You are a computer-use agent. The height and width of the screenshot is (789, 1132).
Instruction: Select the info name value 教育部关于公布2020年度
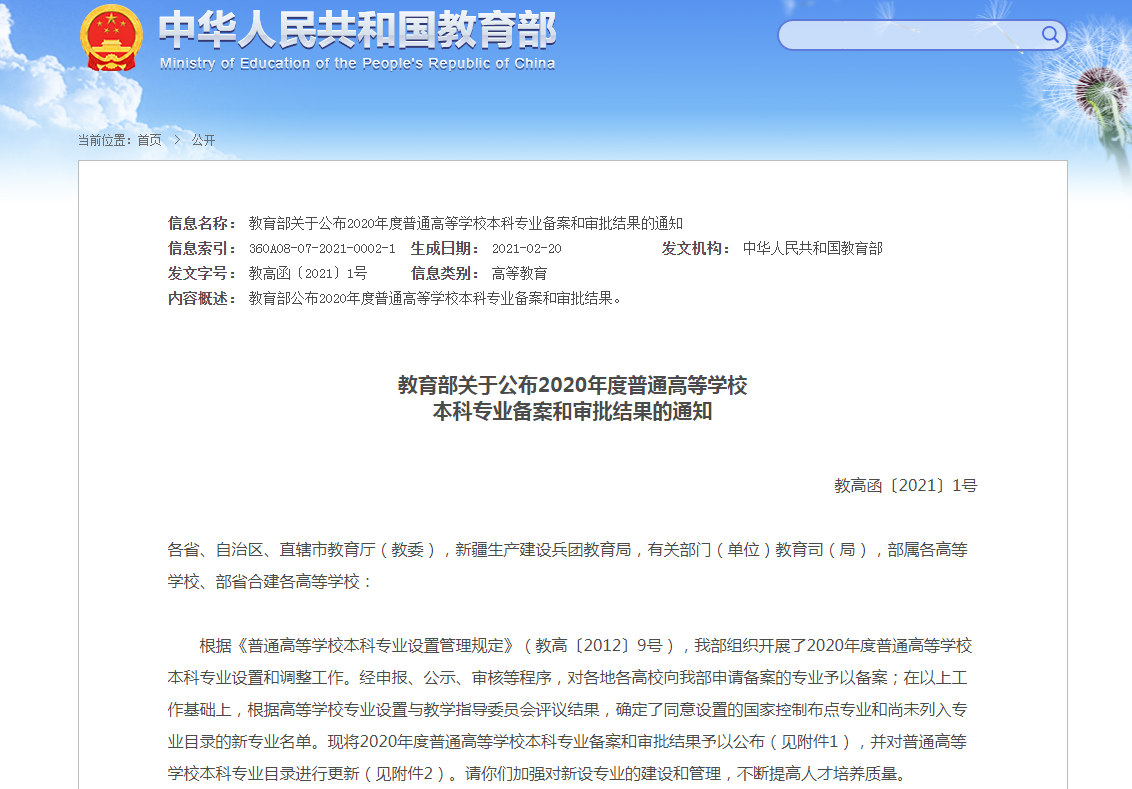(466, 223)
